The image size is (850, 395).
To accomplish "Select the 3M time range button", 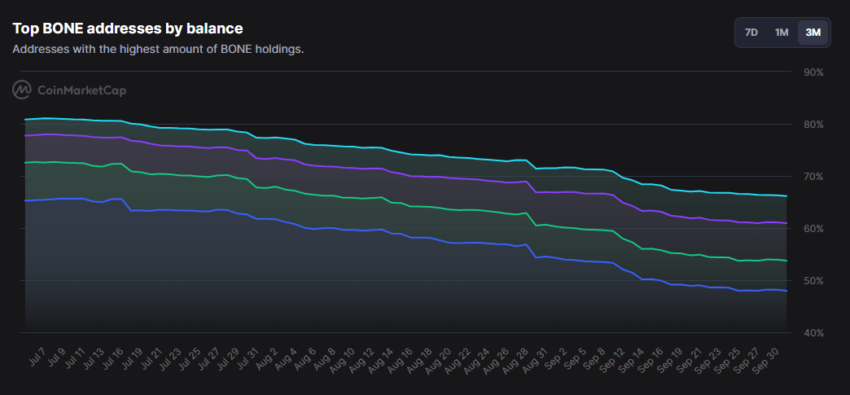I will point(813,33).
